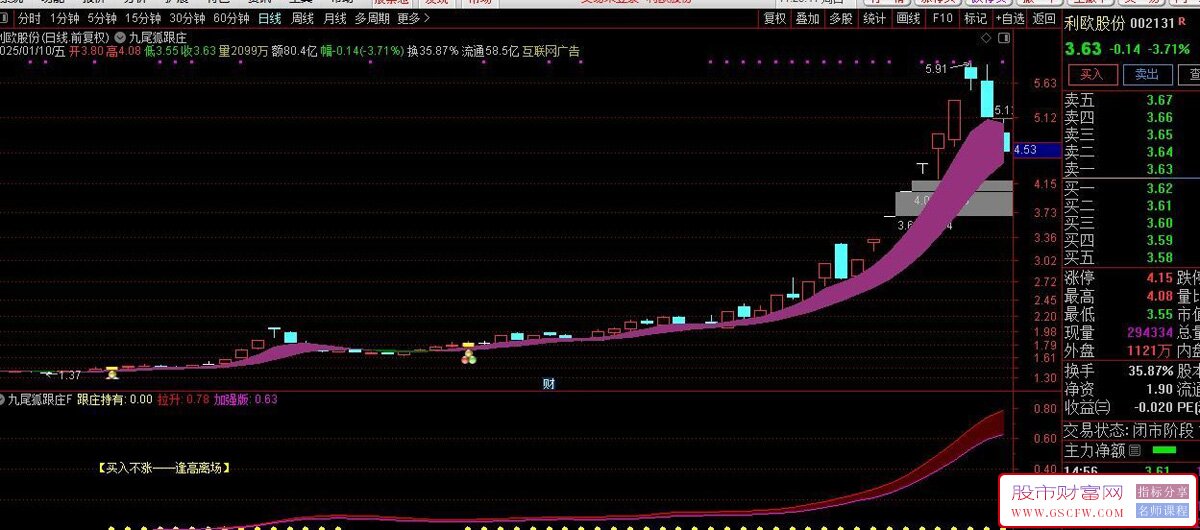This screenshot has height=530, width=1200.
Task: Add stock via +自选 button
Action: (1009, 18)
